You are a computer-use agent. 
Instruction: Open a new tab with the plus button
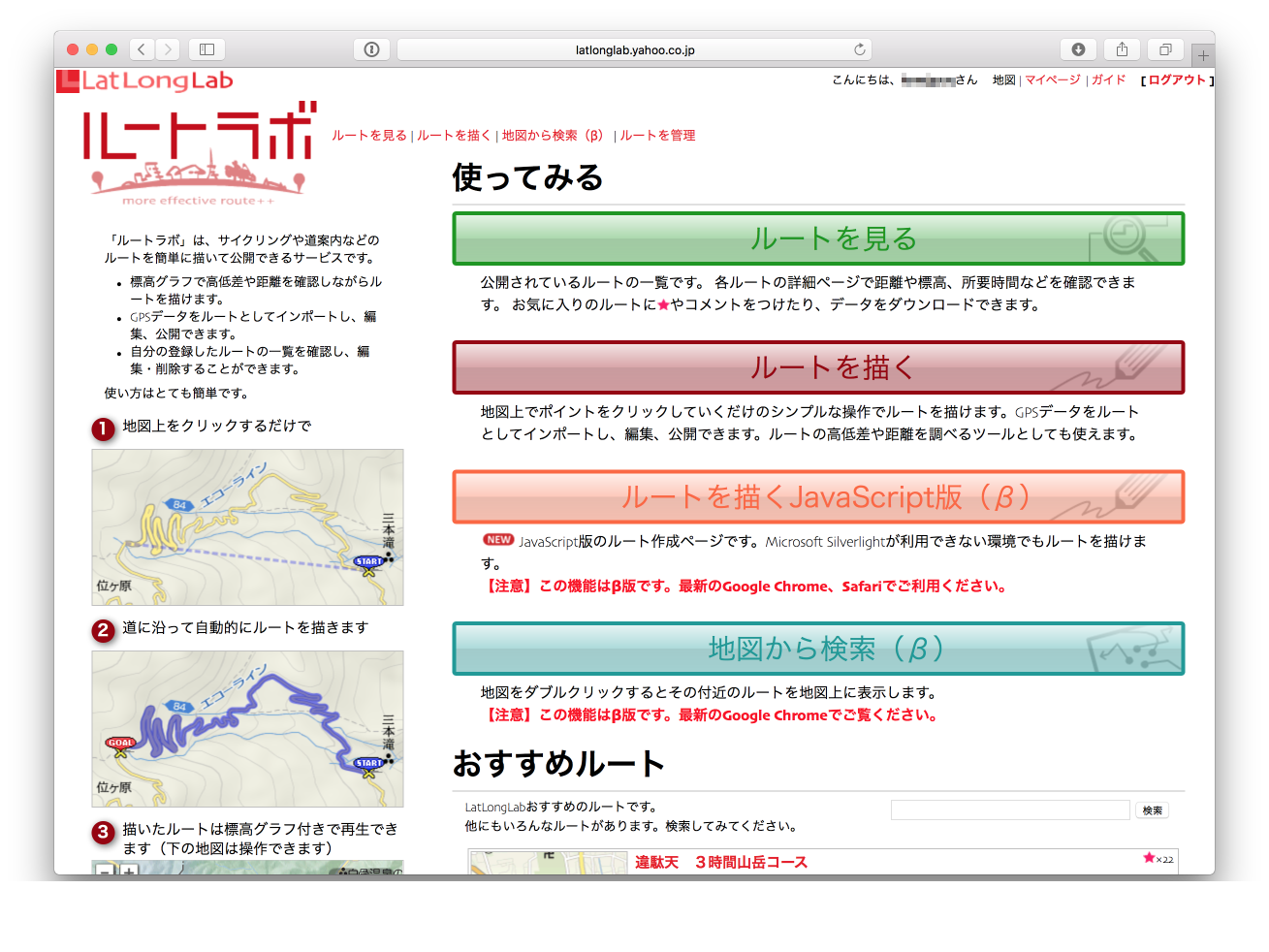pos(1203,55)
